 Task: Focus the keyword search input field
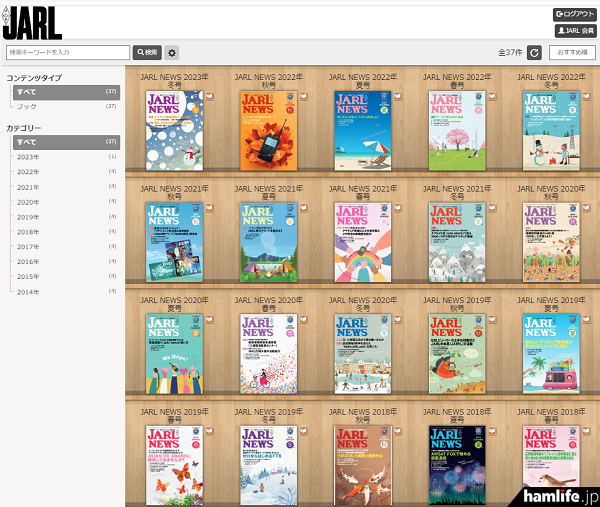pyautogui.click(x=67, y=52)
